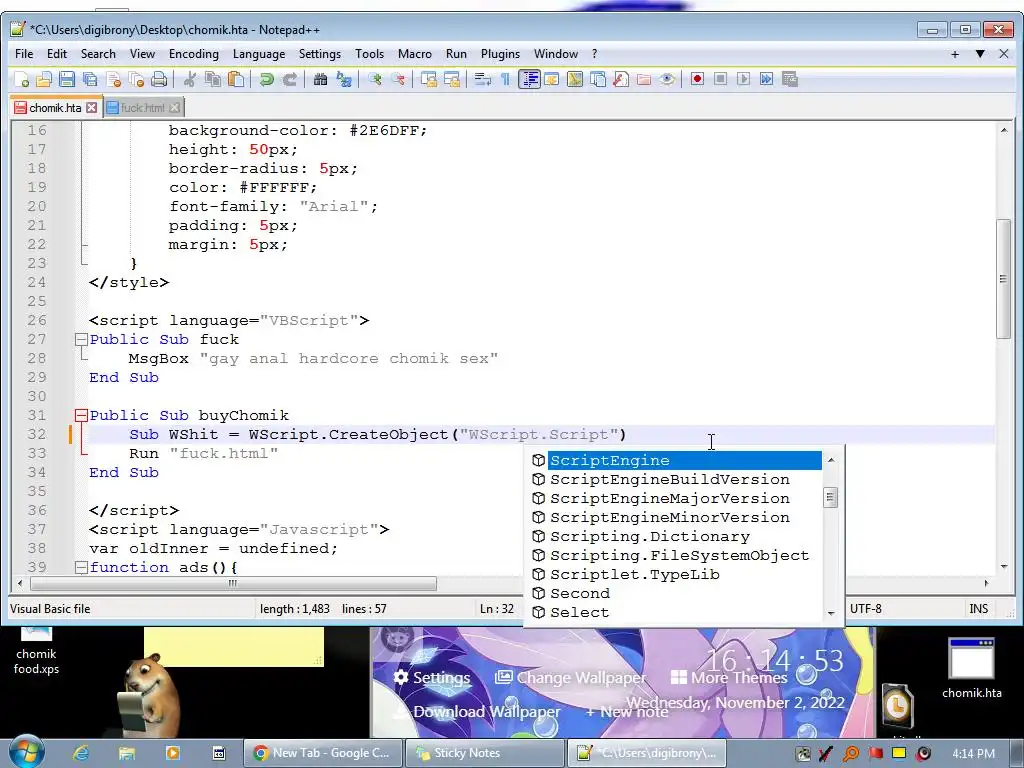
Task: Click the macro Playback icon
Action: pyautogui.click(x=743, y=80)
